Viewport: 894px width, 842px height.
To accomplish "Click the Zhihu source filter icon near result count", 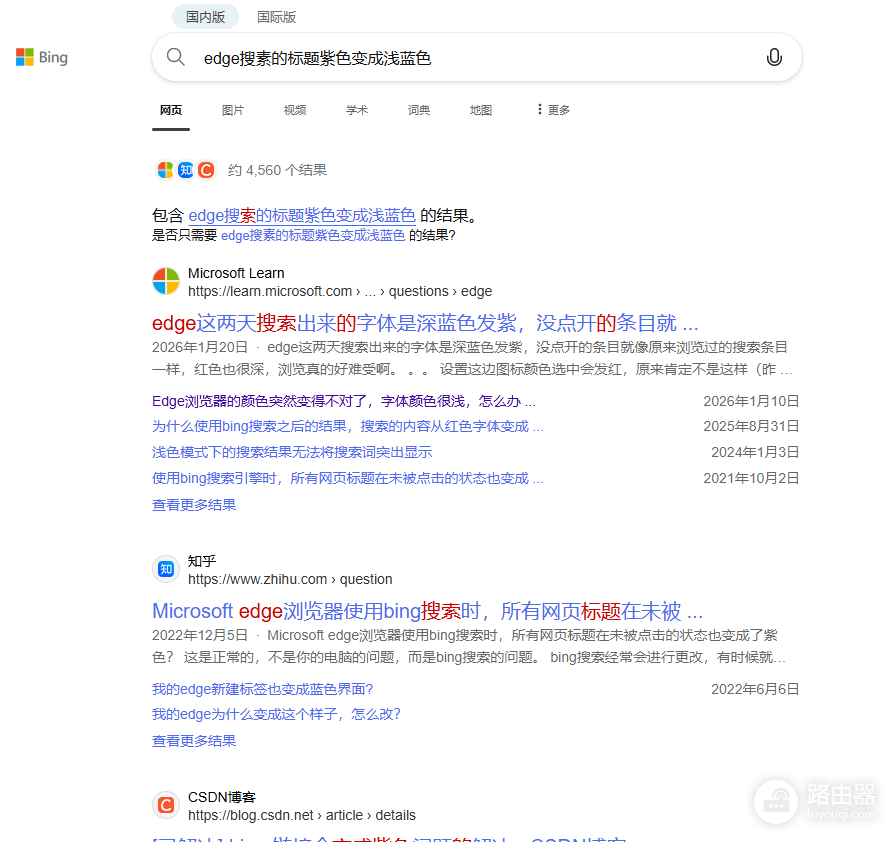I will 185,170.
